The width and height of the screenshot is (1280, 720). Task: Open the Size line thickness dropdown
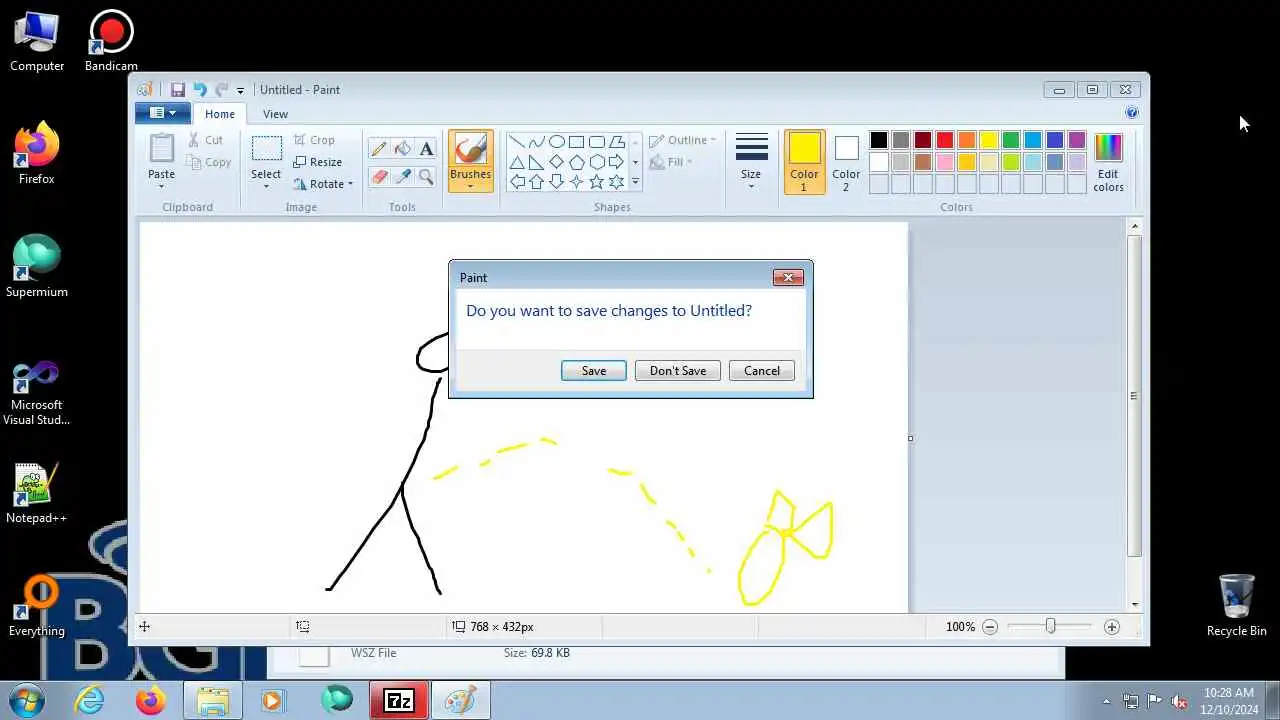point(751,162)
